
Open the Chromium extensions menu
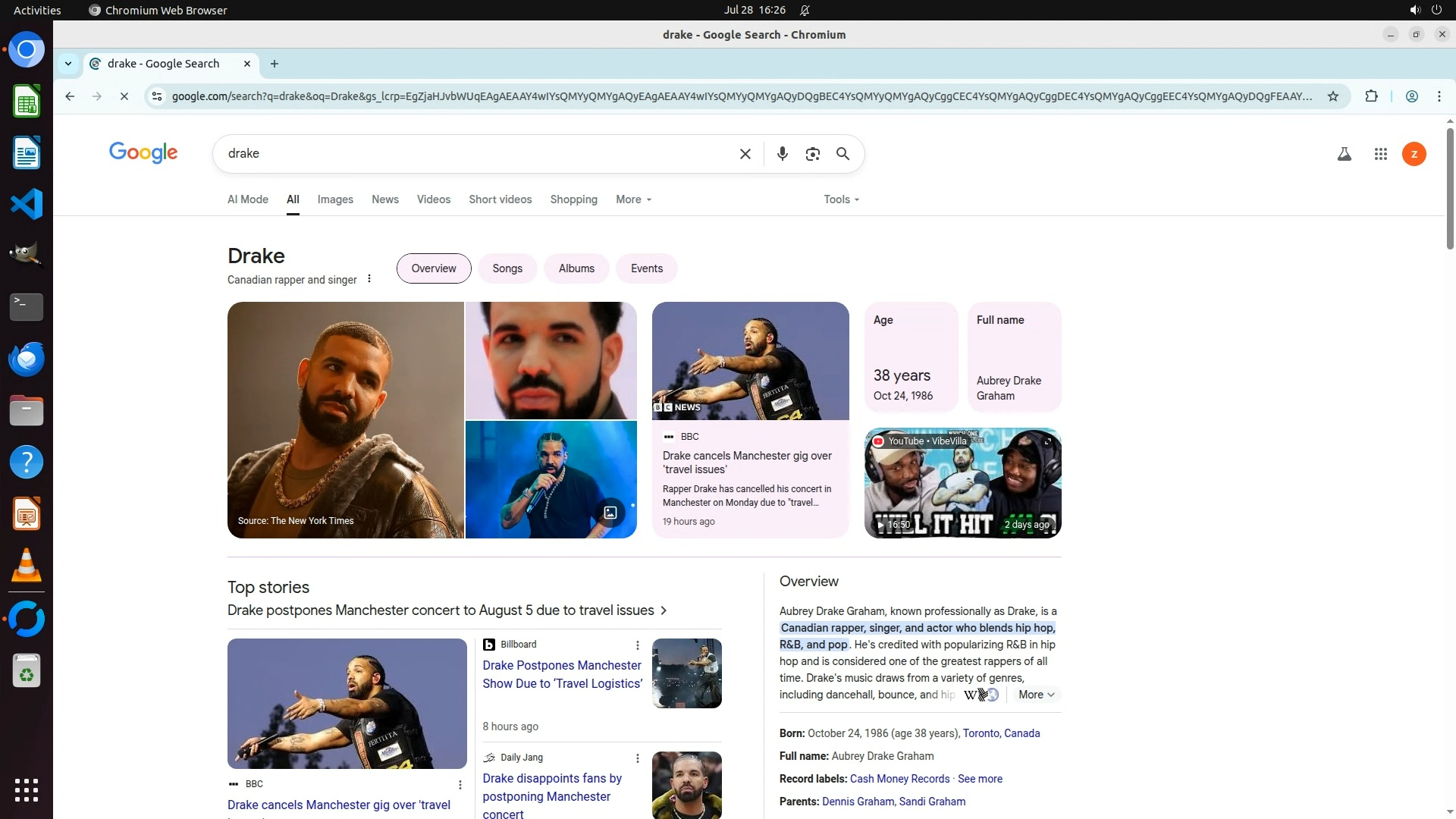(x=1371, y=96)
